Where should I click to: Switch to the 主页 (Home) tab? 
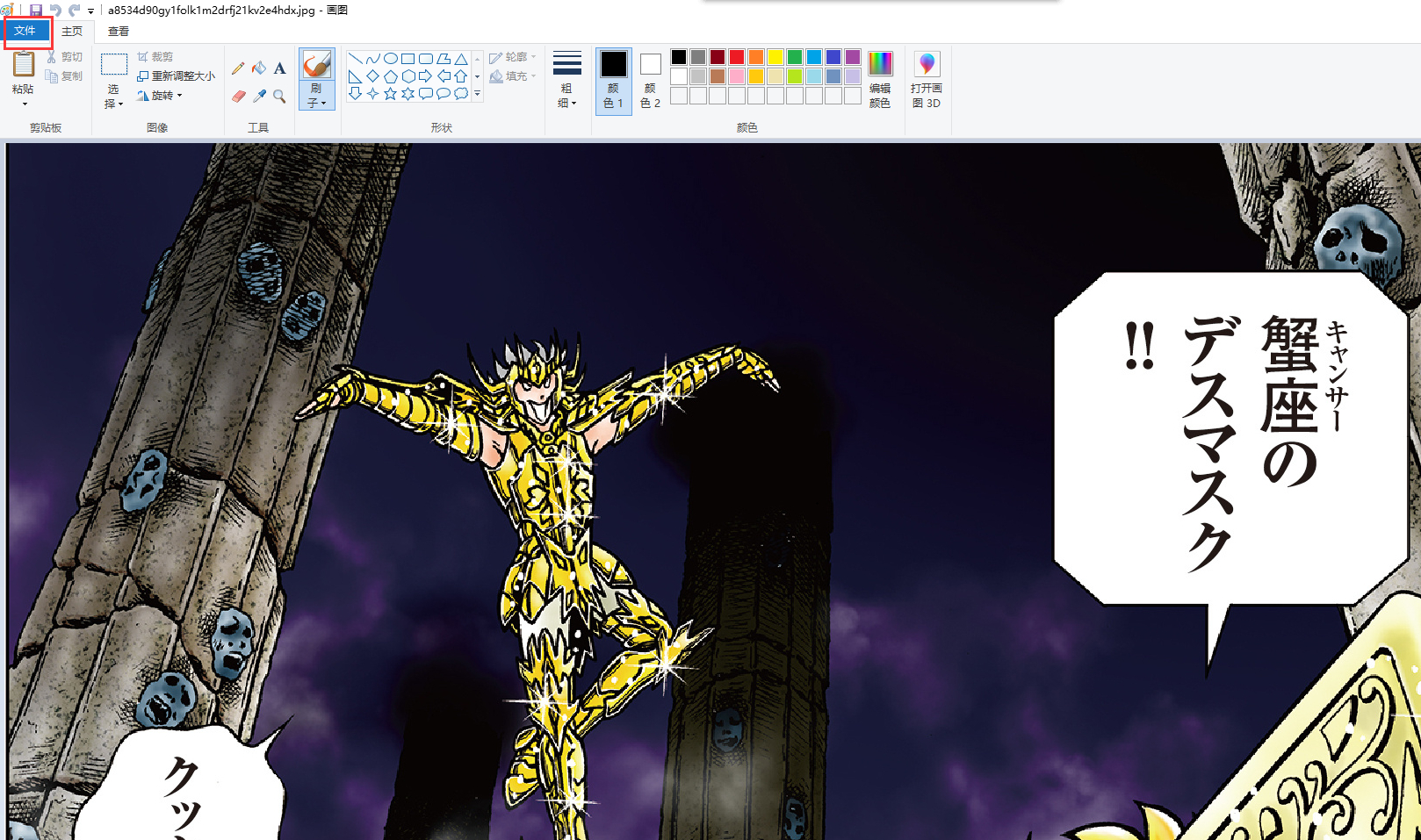[72, 32]
